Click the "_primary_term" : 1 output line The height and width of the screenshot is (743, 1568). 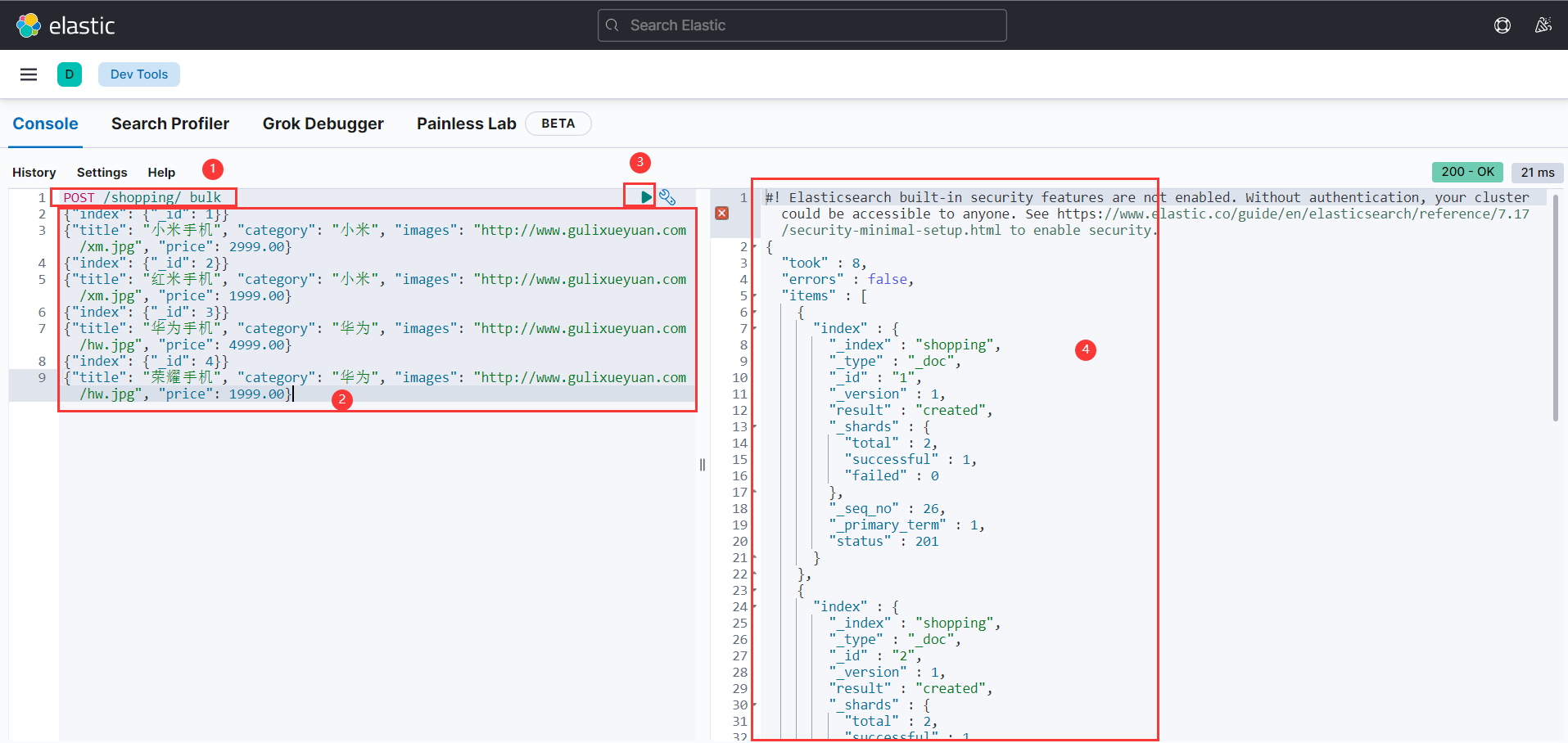[x=906, y=525]
